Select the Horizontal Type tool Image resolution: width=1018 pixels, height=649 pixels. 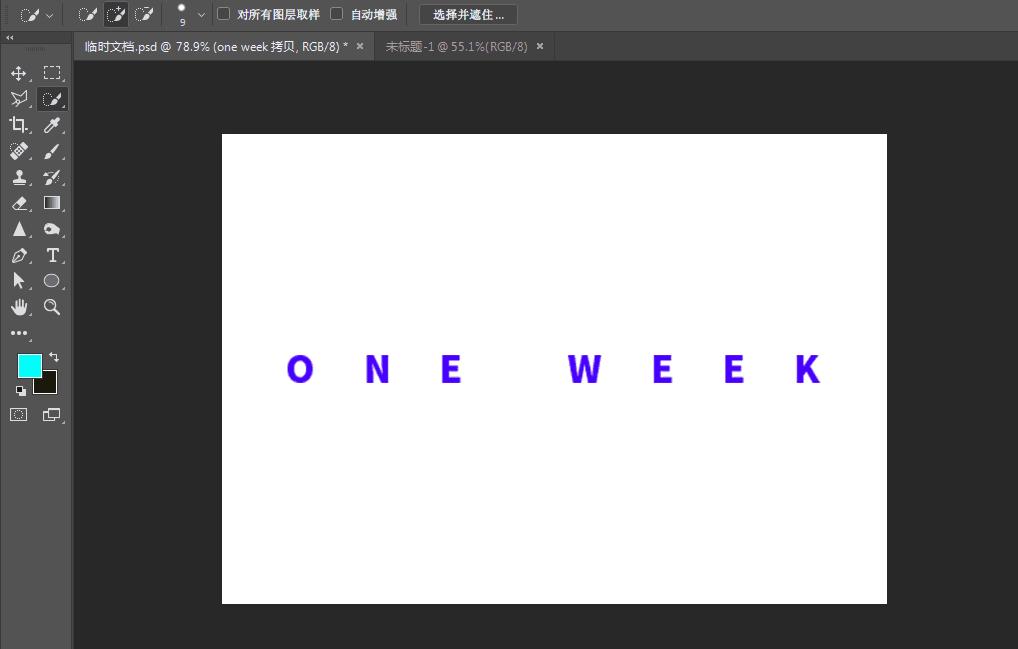52,255
